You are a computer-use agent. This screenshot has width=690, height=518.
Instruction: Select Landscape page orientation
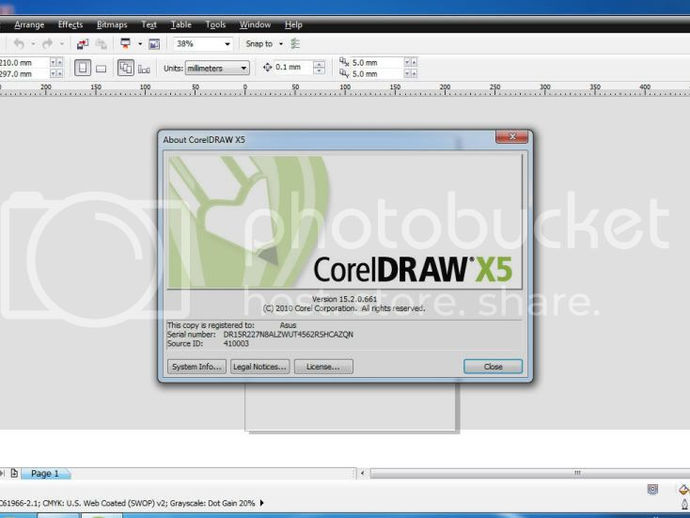click(101, 69)
